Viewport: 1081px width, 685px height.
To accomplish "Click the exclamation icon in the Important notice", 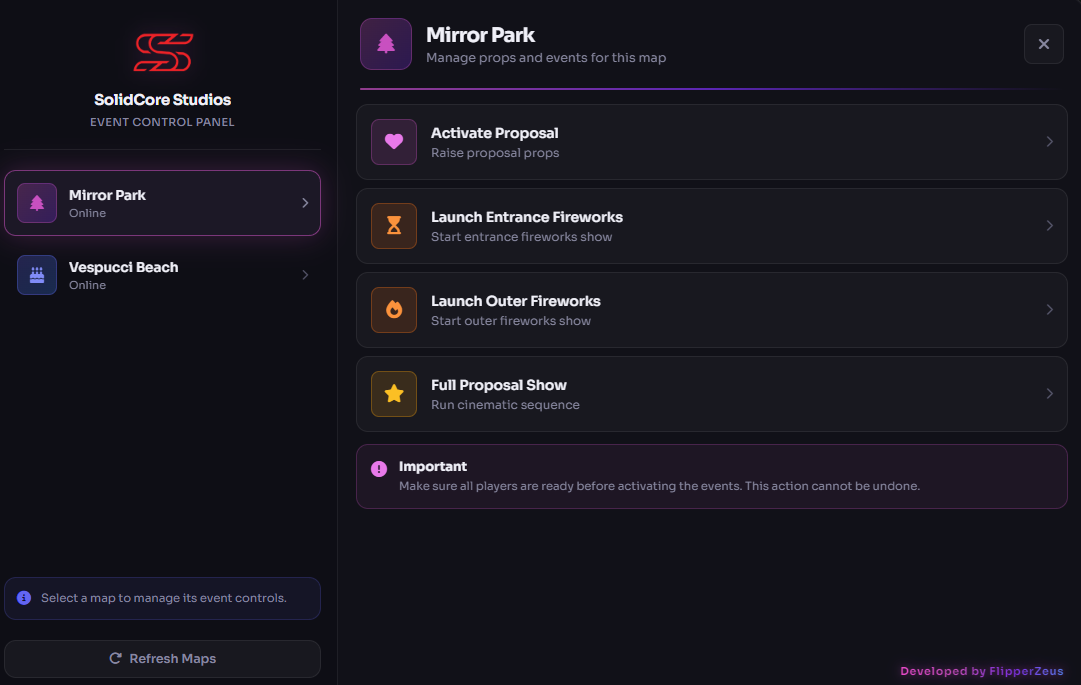I will [379, 469].
